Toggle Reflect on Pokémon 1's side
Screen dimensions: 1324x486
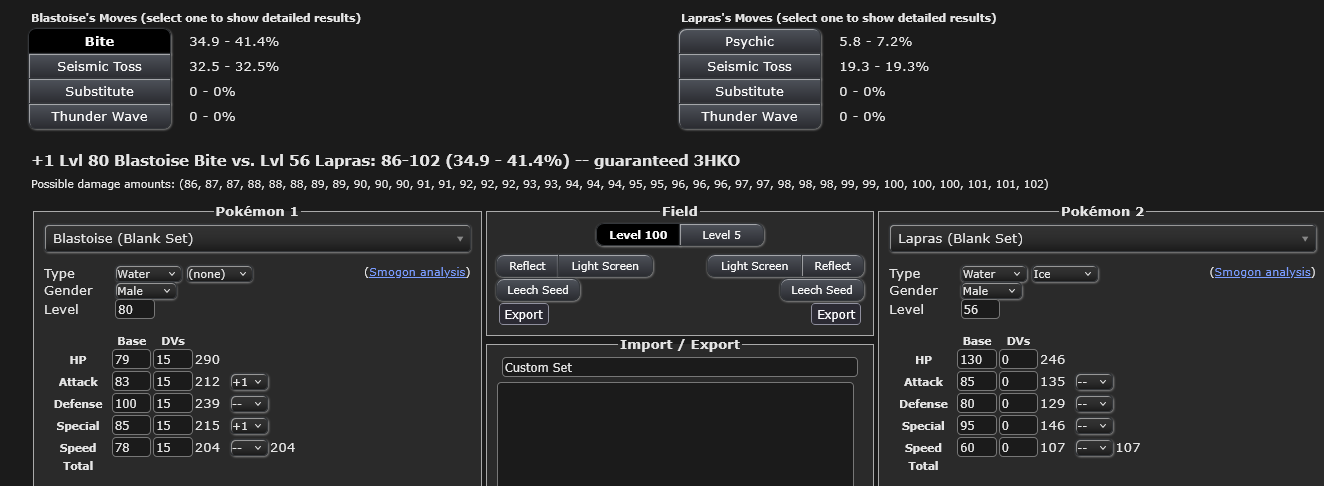[x=527, y=266]
